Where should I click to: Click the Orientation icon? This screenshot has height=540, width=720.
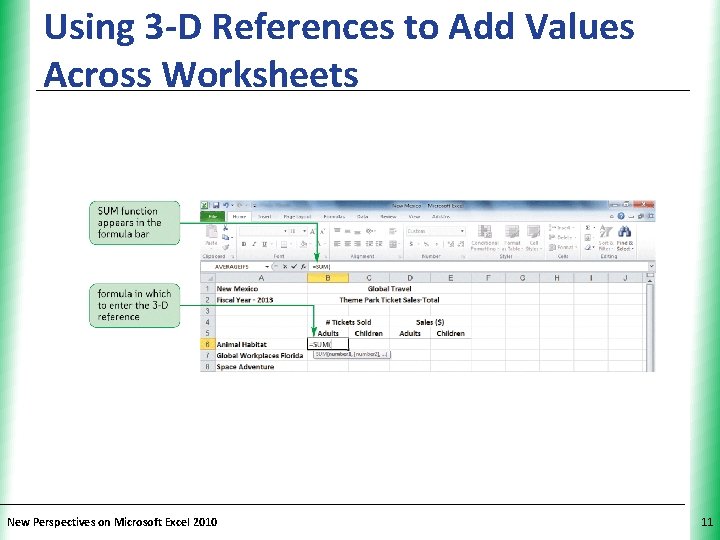370,231
